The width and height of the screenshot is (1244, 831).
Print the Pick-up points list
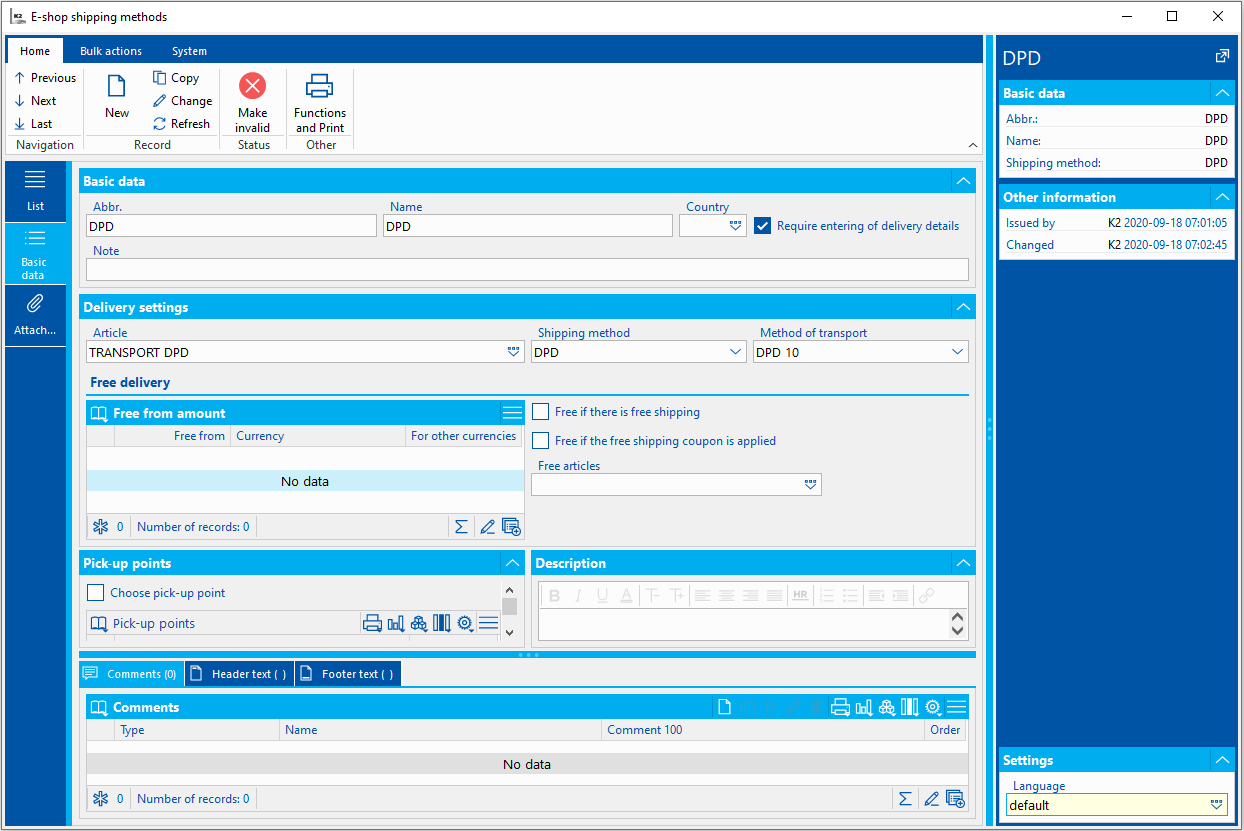click(372, 623)
